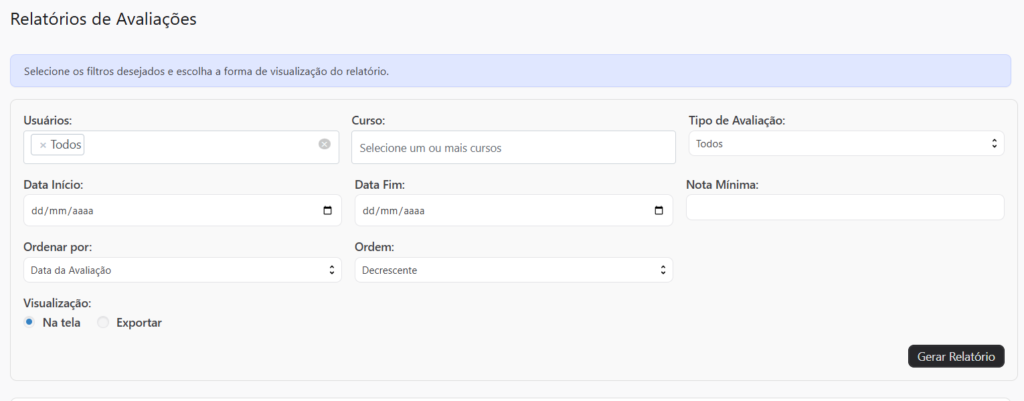Click the "Todos" chip text in Usuários
Screen dimensions: 1024x401
pos(66,145)
